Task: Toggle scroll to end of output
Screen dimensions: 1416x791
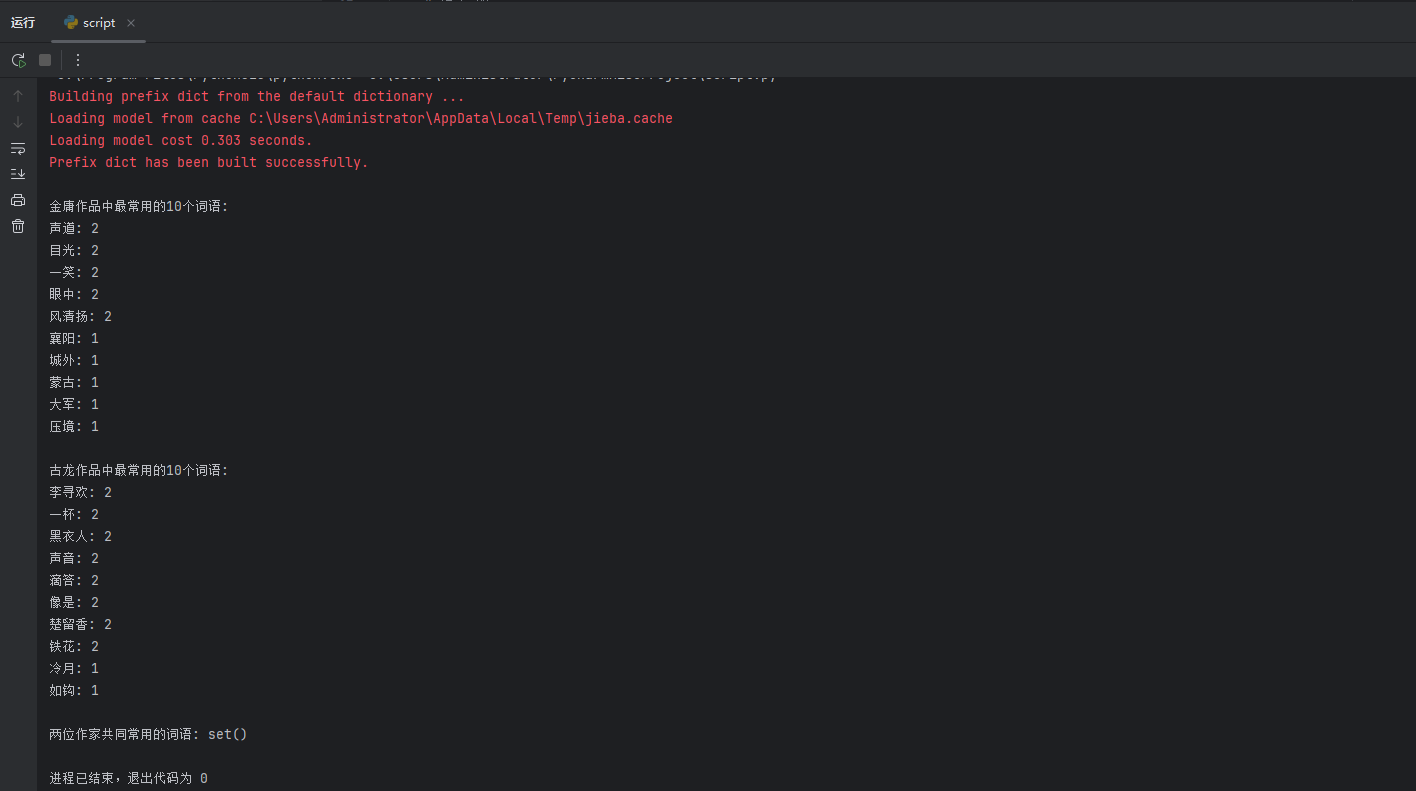Action: pyautogui.click(x=18, y=174)
